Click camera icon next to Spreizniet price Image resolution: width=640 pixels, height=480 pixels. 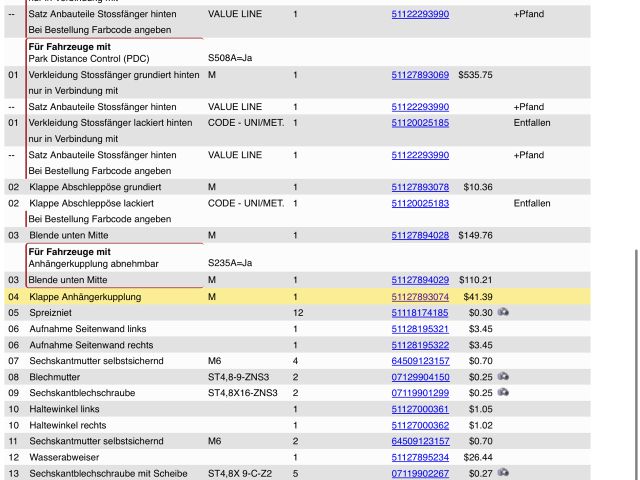pos(503,313)
